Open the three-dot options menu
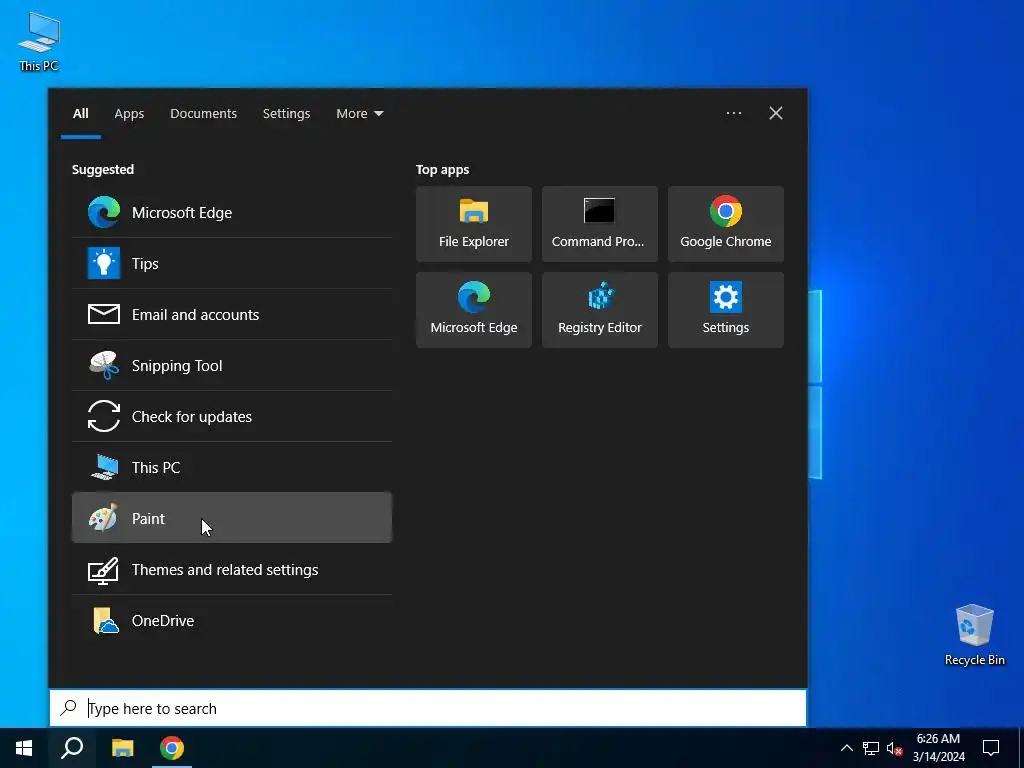Viewport: 1024px width, 768px height. click(733, 113)
